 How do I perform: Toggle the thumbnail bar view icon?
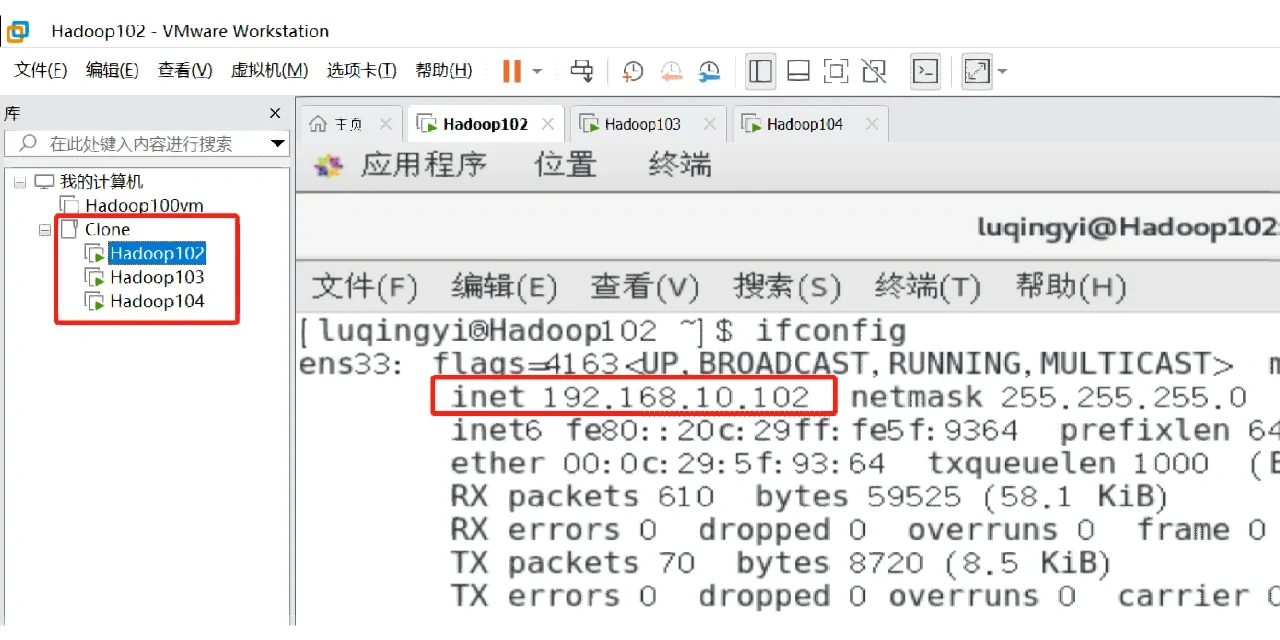click(798, 71)
